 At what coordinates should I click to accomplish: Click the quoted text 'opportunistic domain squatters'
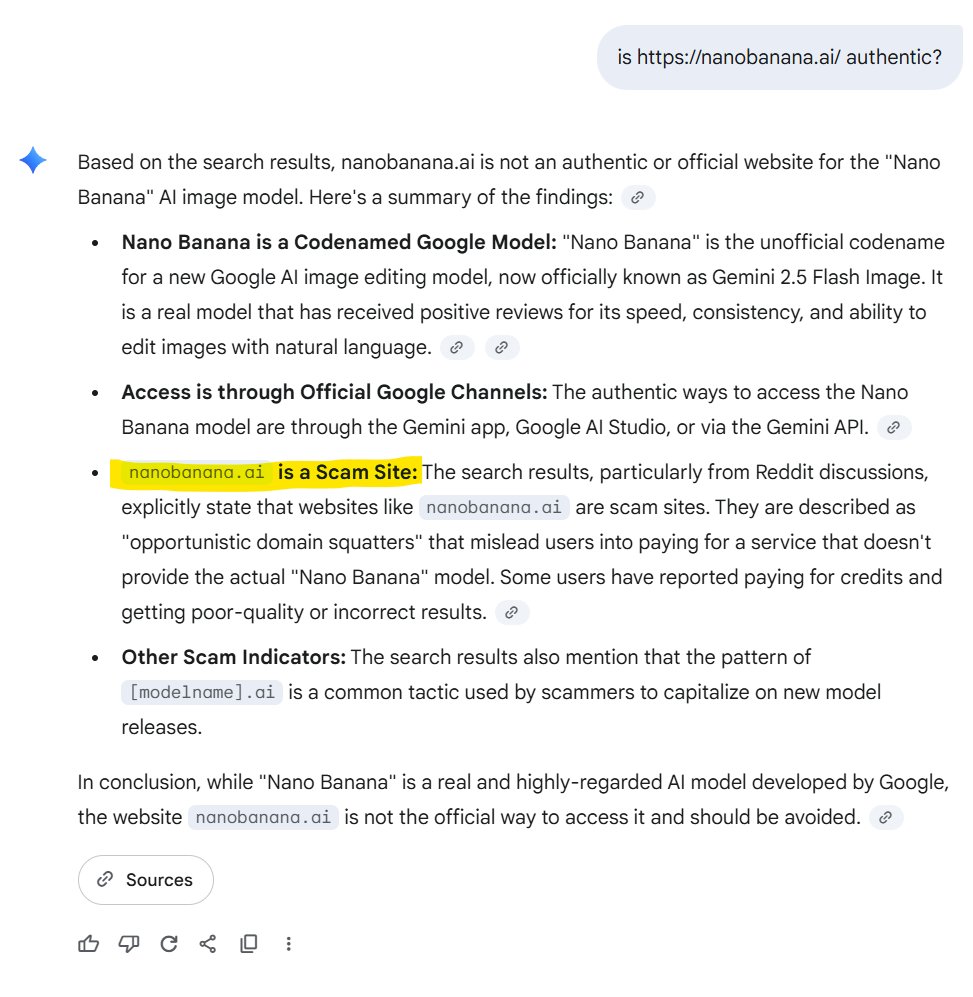[272, 542]
